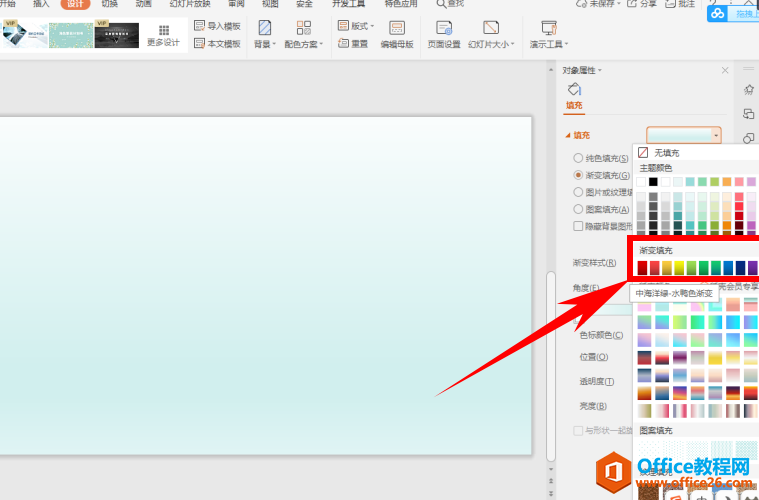Select the paint bucket Fill icon

point(574,90)
